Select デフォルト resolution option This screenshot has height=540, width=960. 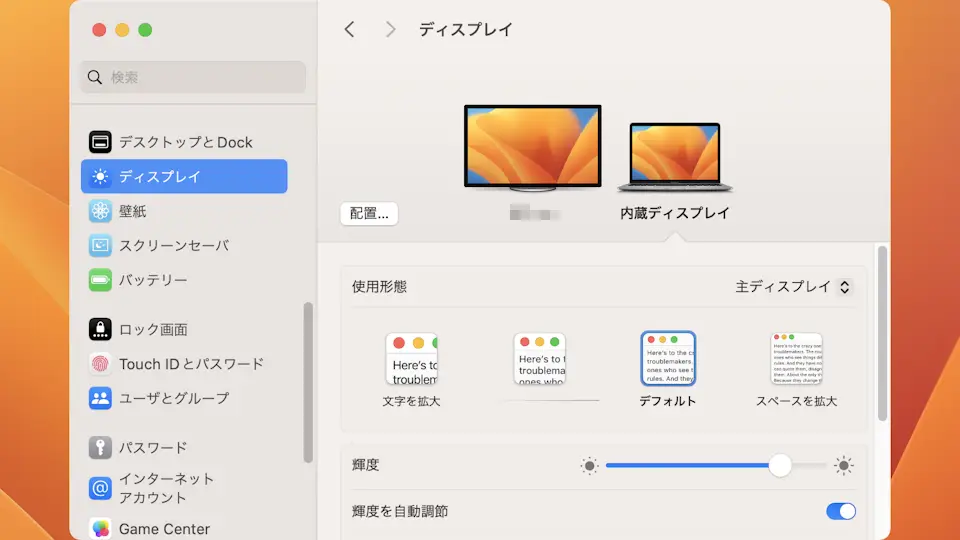click(668, 359)
